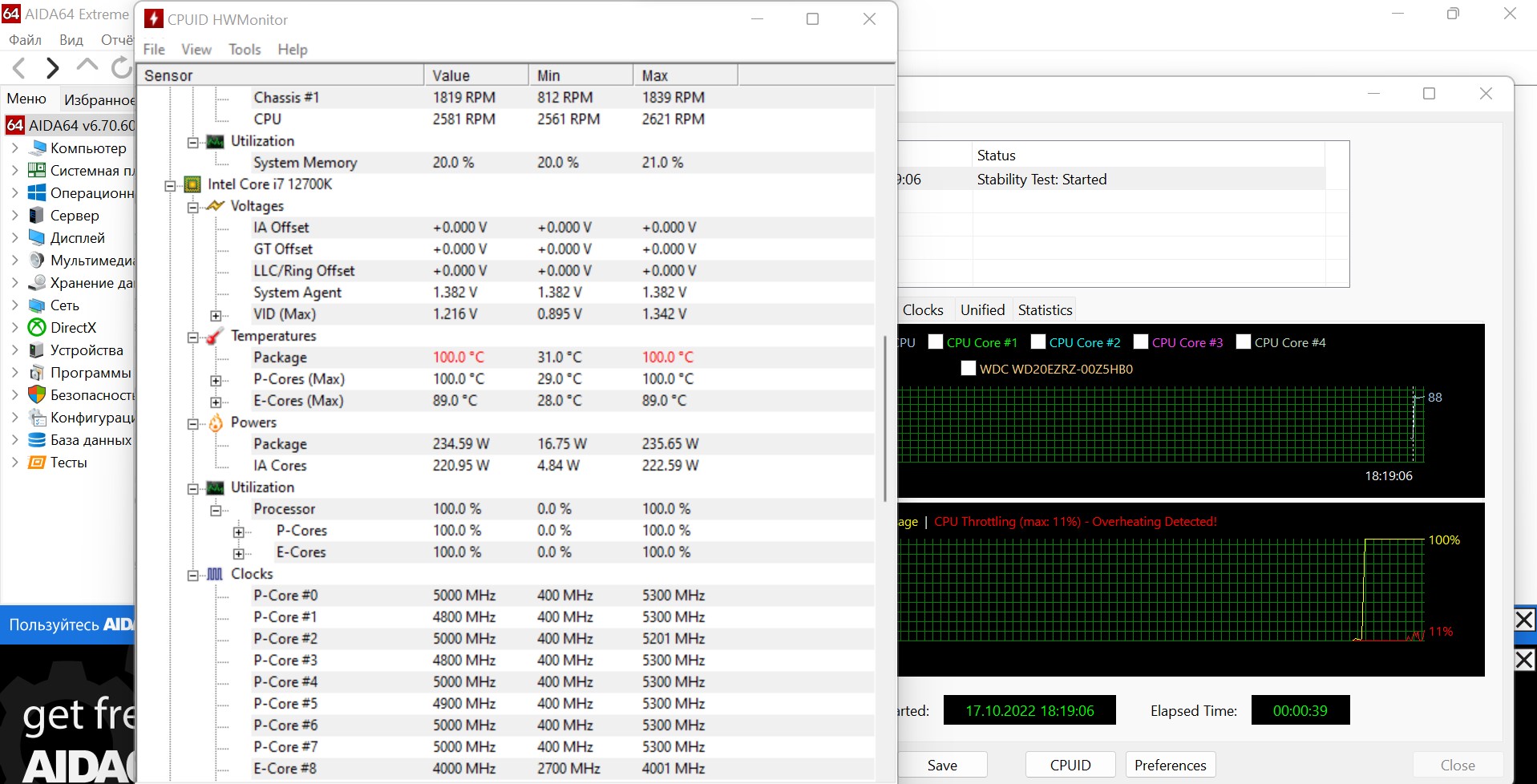1537x784 pixels.
Task: Switch to the Меню tab in AIDA64
Action: point(26,99)
